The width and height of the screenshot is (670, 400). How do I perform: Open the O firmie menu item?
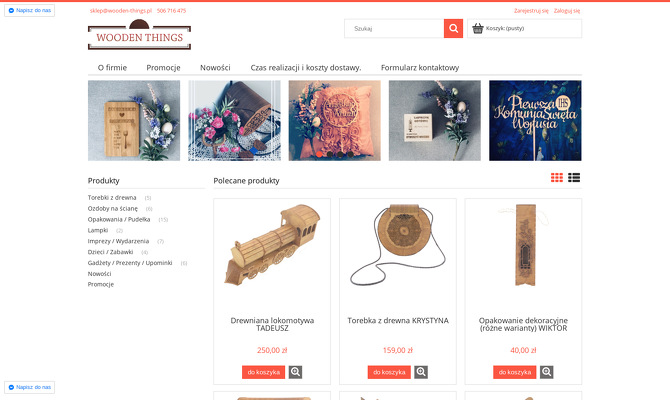(x=112, y=68)
